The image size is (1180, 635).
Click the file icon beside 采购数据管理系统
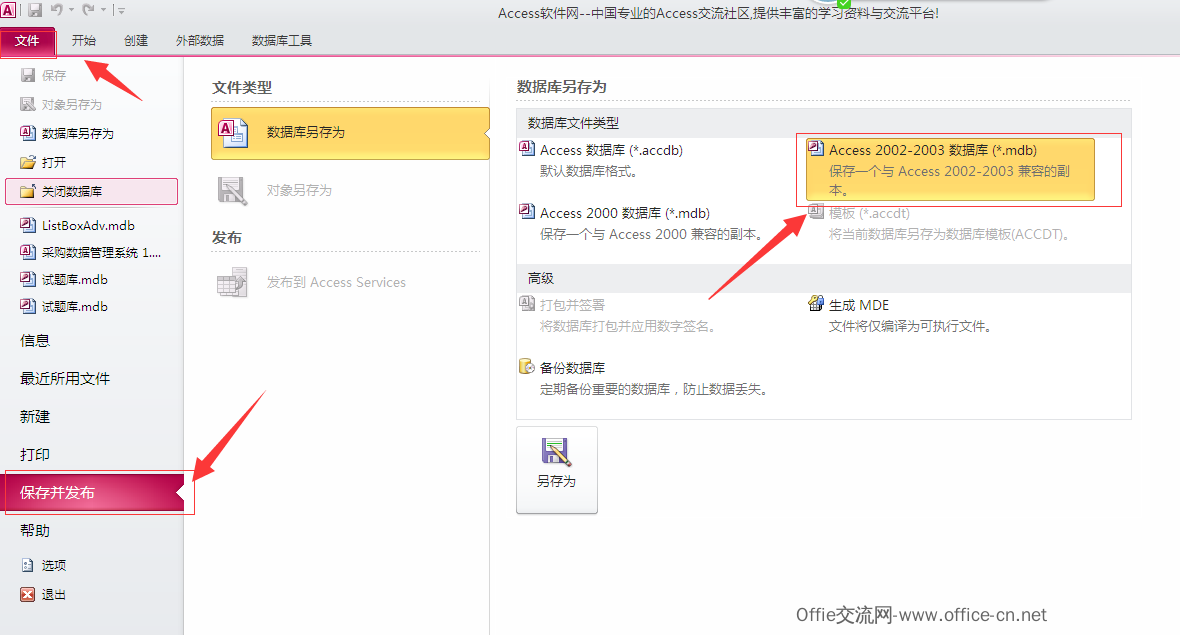tap(28, 251)
